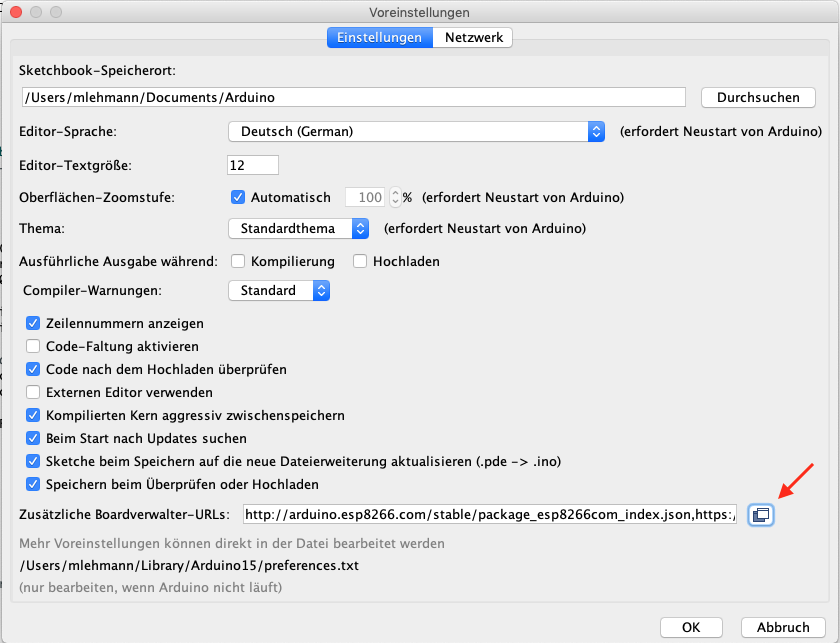Enable verbose output for Hochladen
Screen dimensions: 840x643
tap(360, 261)
